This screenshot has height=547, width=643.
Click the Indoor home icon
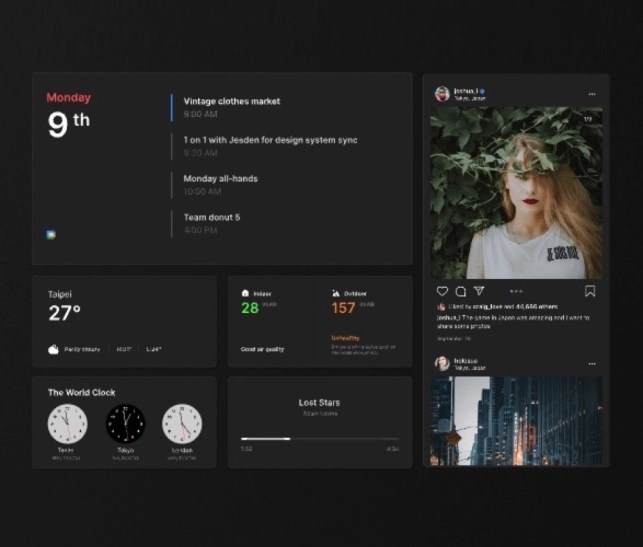[x=245, y=293]
